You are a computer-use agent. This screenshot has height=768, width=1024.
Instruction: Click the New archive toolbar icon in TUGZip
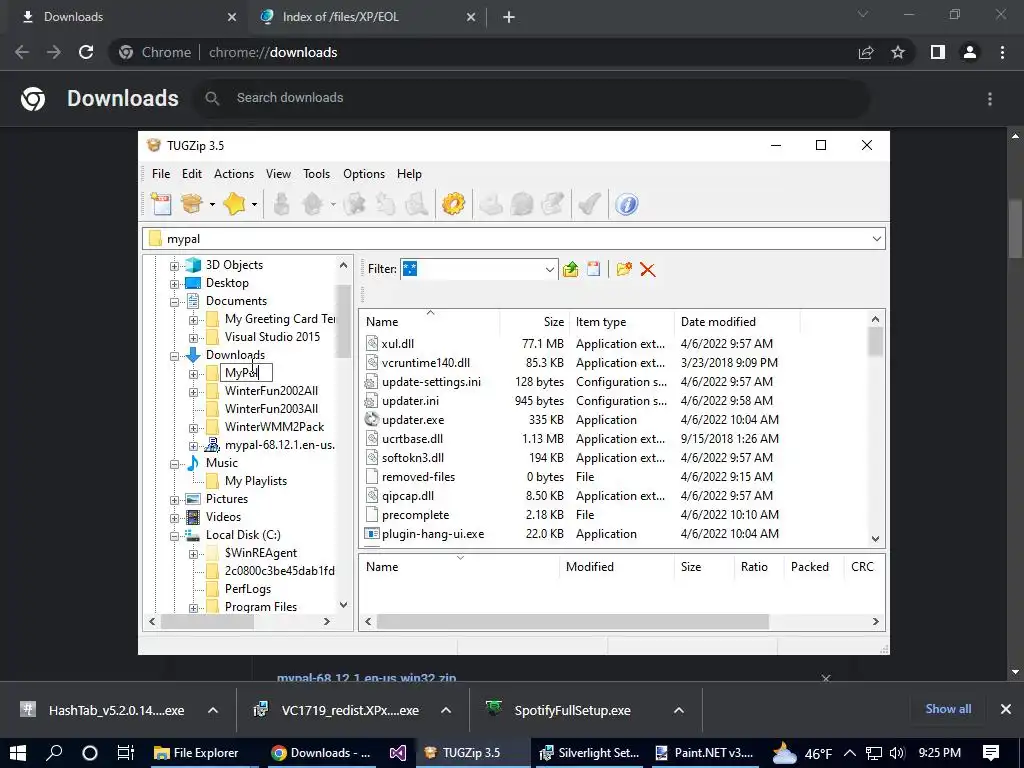pos(161,204)
